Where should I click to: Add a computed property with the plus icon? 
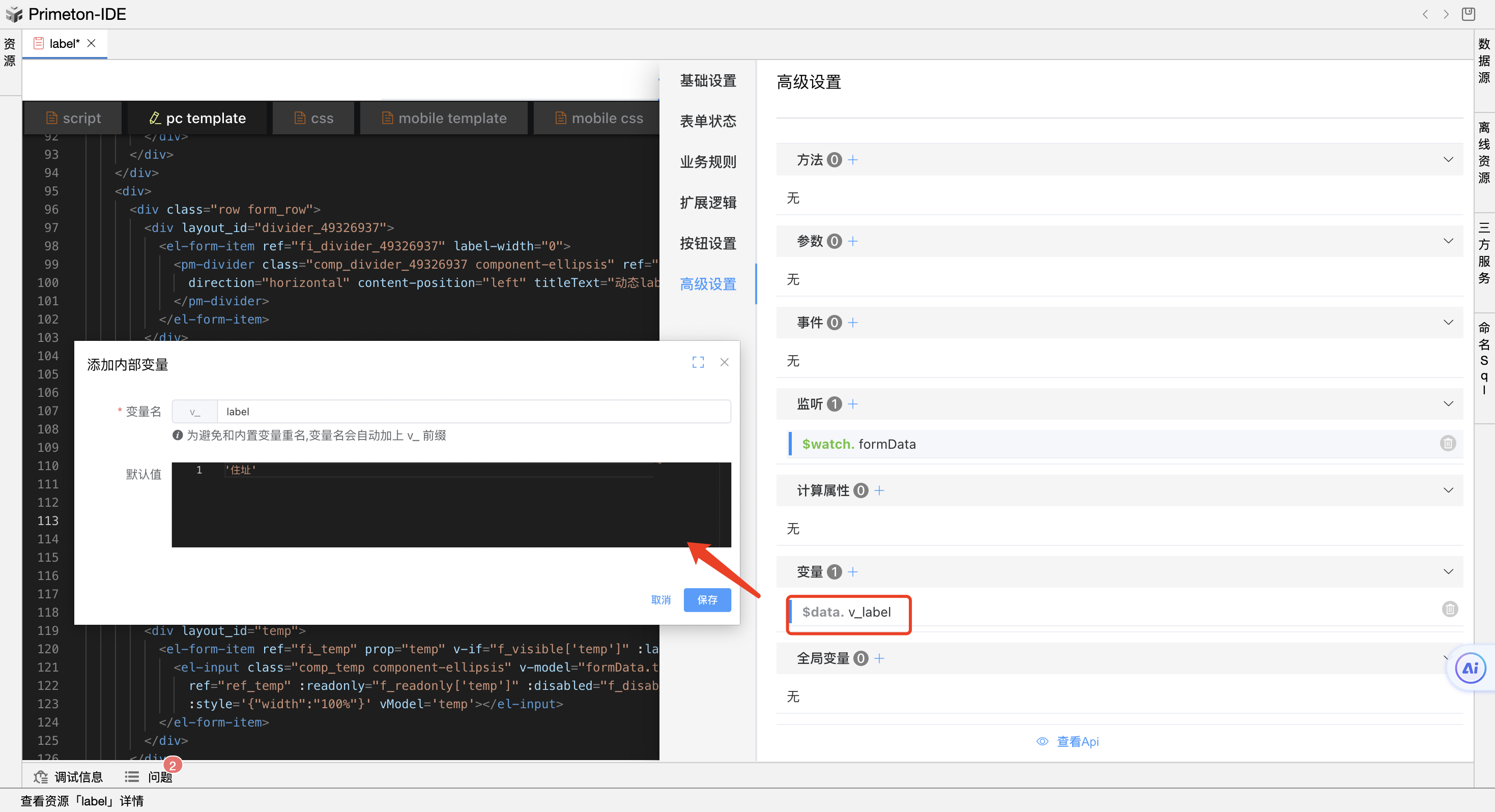tap(879, 490)
